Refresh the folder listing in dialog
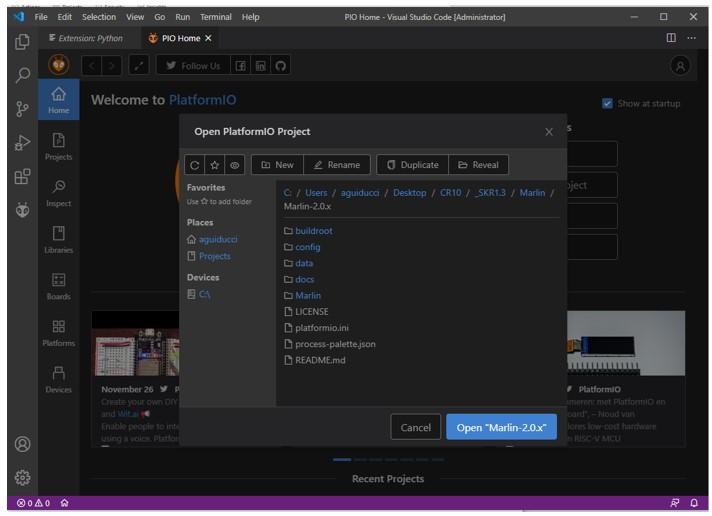Image resolution: width=712 pixels, height=516 pixels. [x=194, y=165]
